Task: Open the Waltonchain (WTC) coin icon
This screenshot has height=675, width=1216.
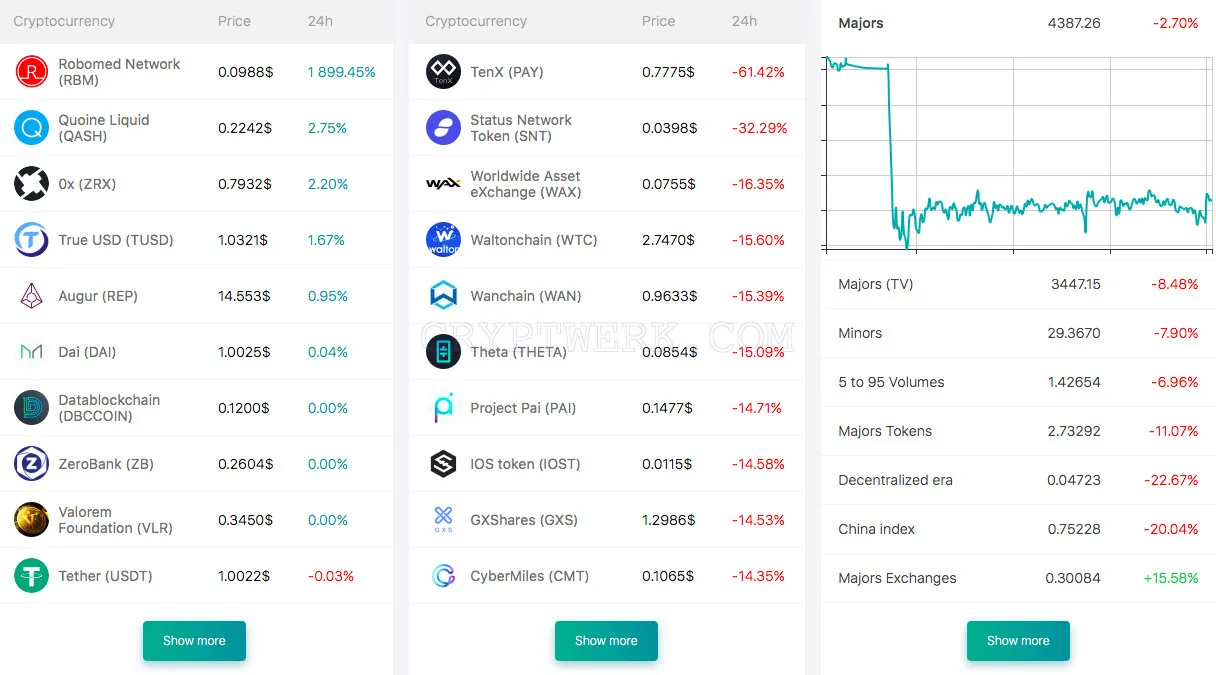Action: click(444, 240)
